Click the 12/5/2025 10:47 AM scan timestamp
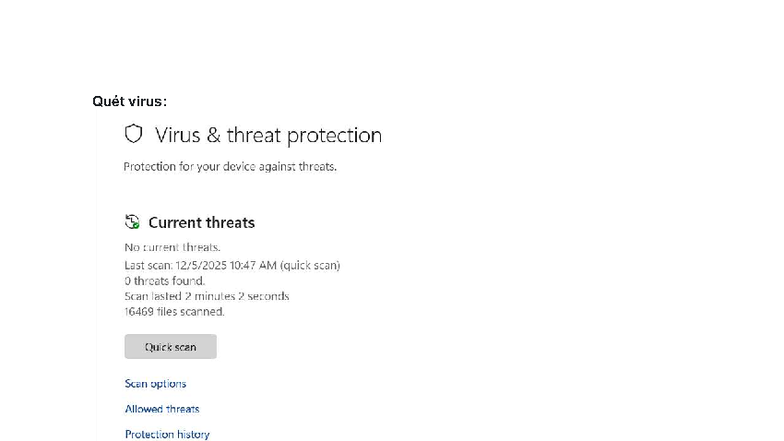The image size is (784, 441). pyautogui.click(x=225, y=265)
